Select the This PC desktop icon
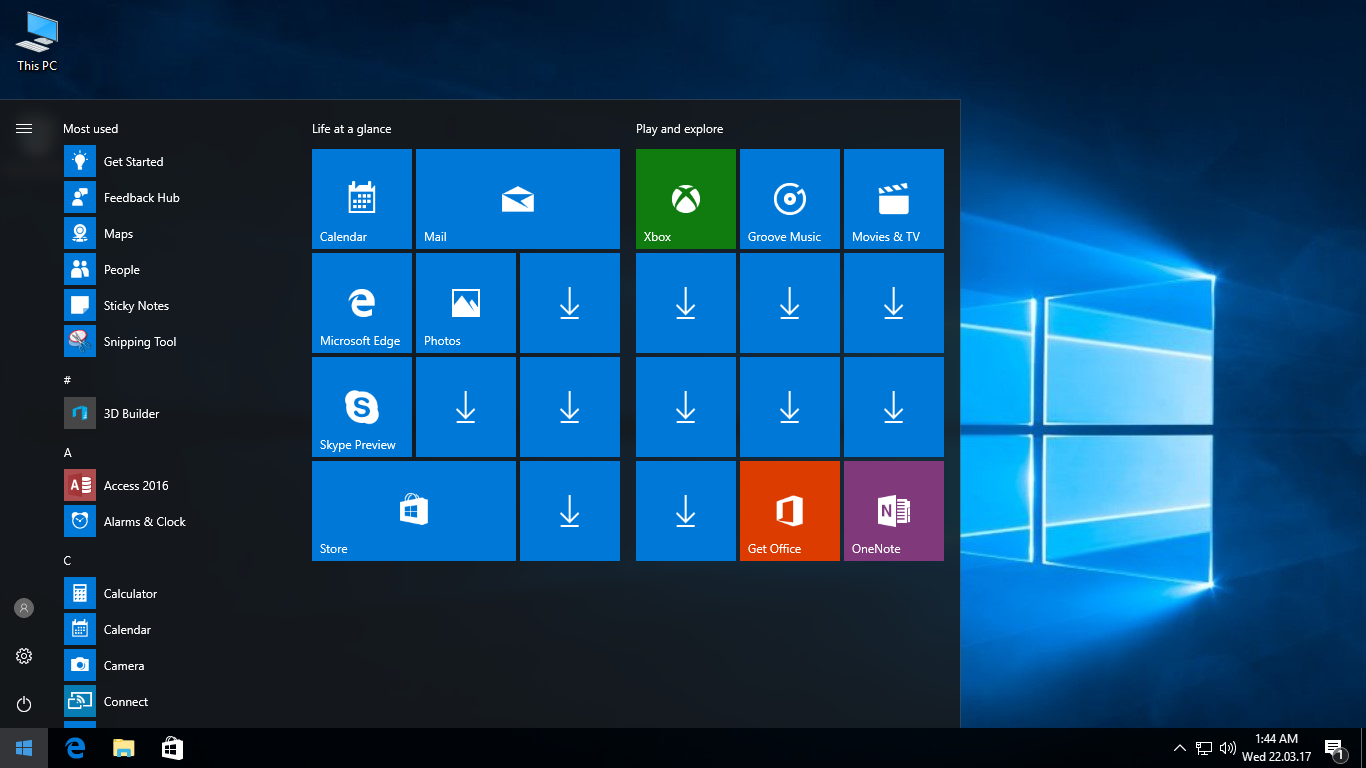 click(37, 42)
